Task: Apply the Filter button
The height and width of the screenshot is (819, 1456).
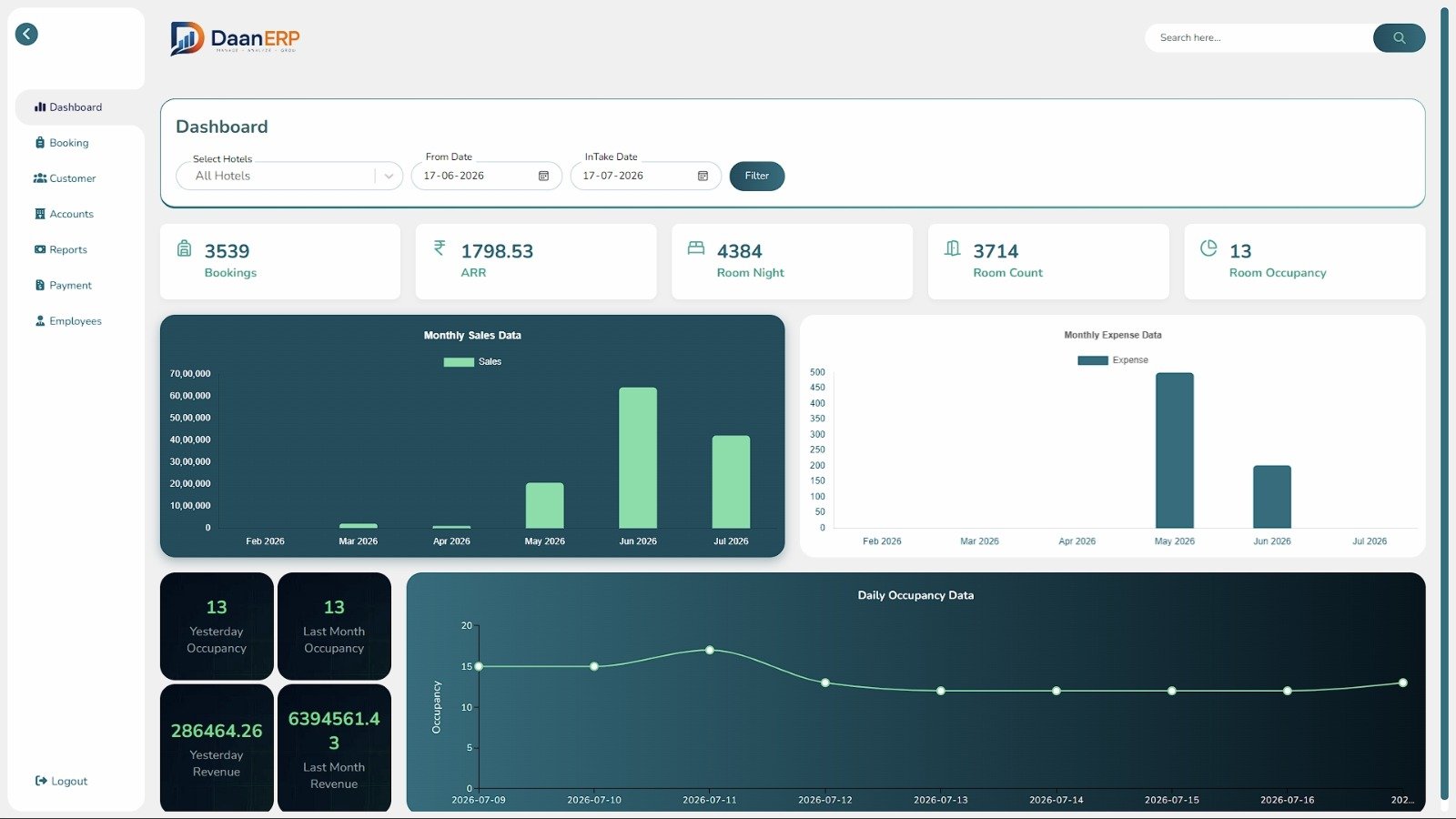Action: pyautogui.click(x=757, y=176)
